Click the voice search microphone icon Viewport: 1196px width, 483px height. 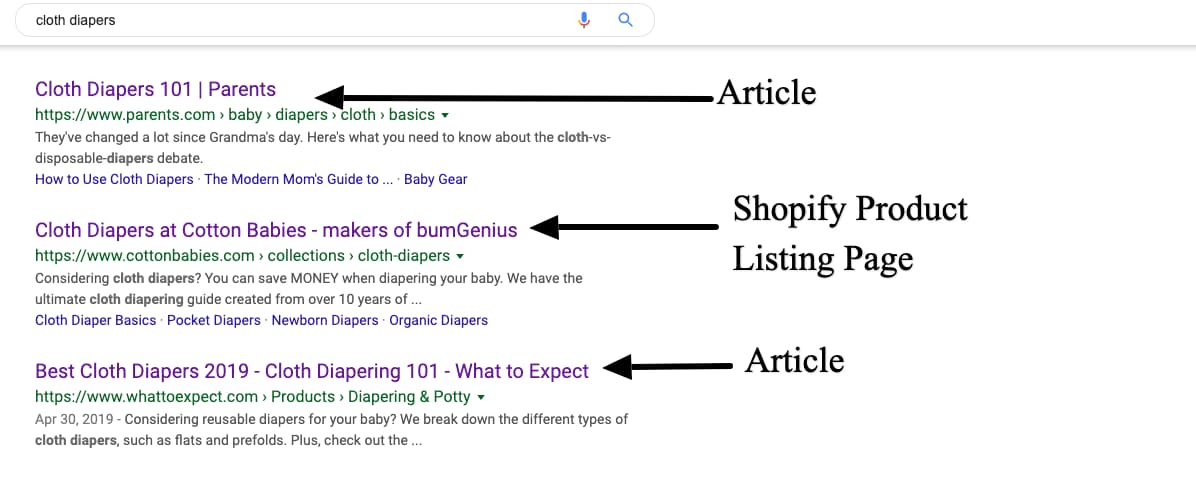tap(585, 20)
